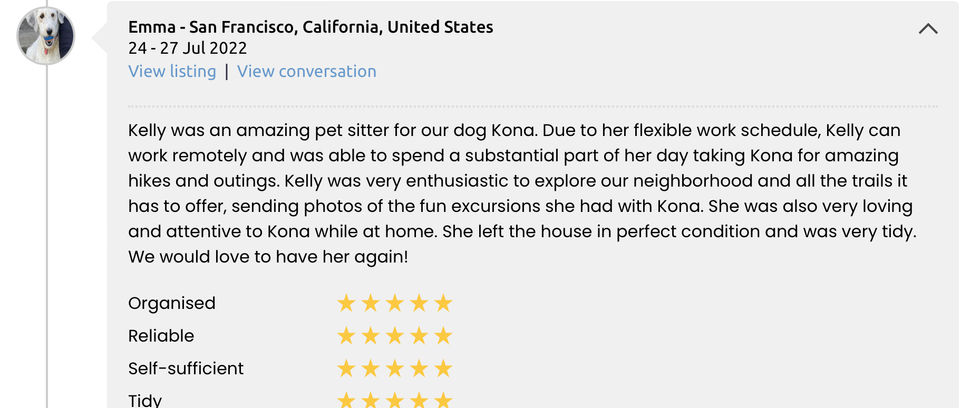Click the fifth star in the Organised rating
This screenshot has width=980, height=408.
pos(443,304)
